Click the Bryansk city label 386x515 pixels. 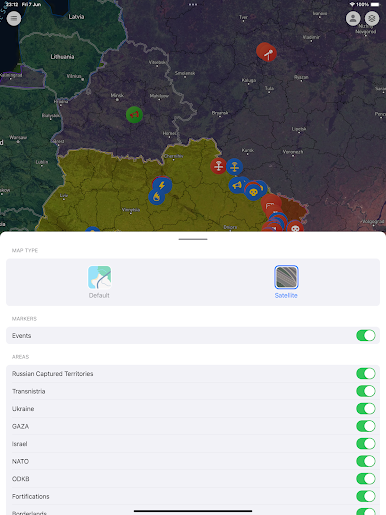220,113
